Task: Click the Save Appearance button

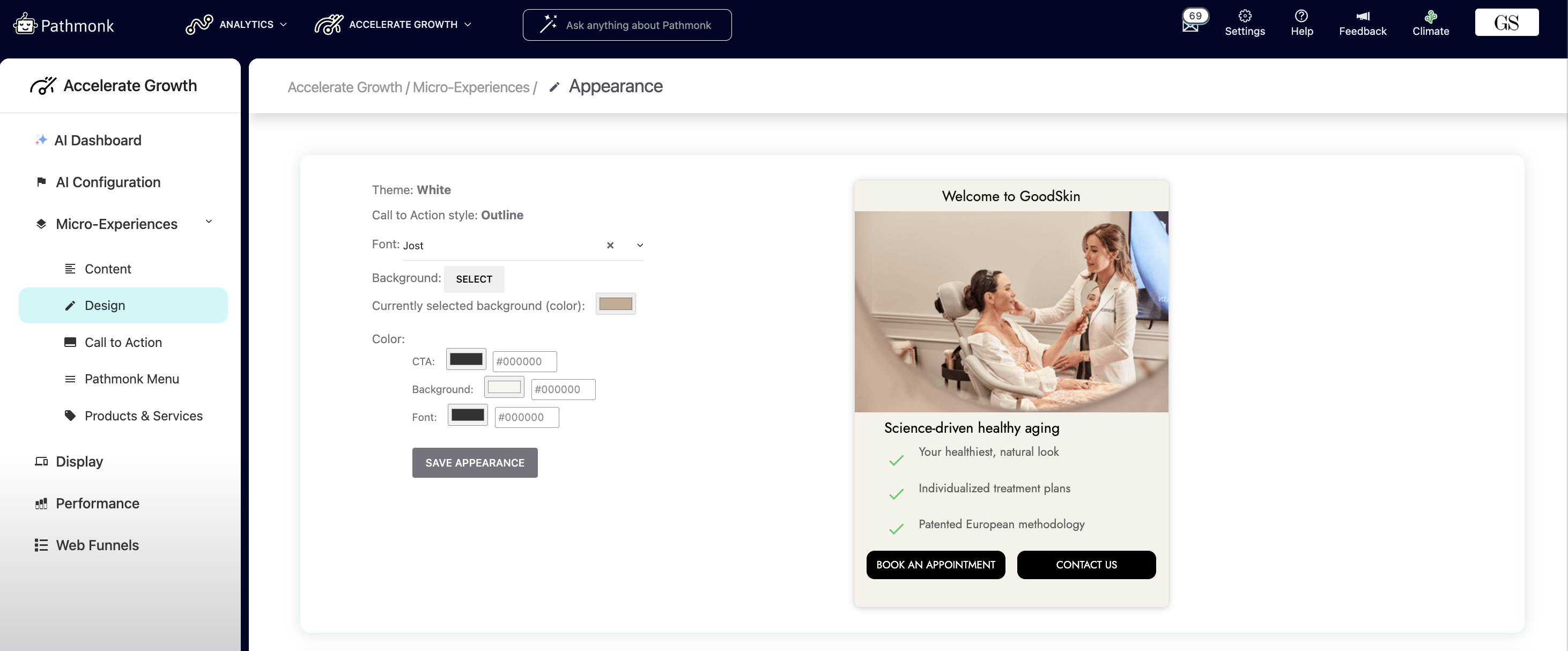Action: (474, 463)
